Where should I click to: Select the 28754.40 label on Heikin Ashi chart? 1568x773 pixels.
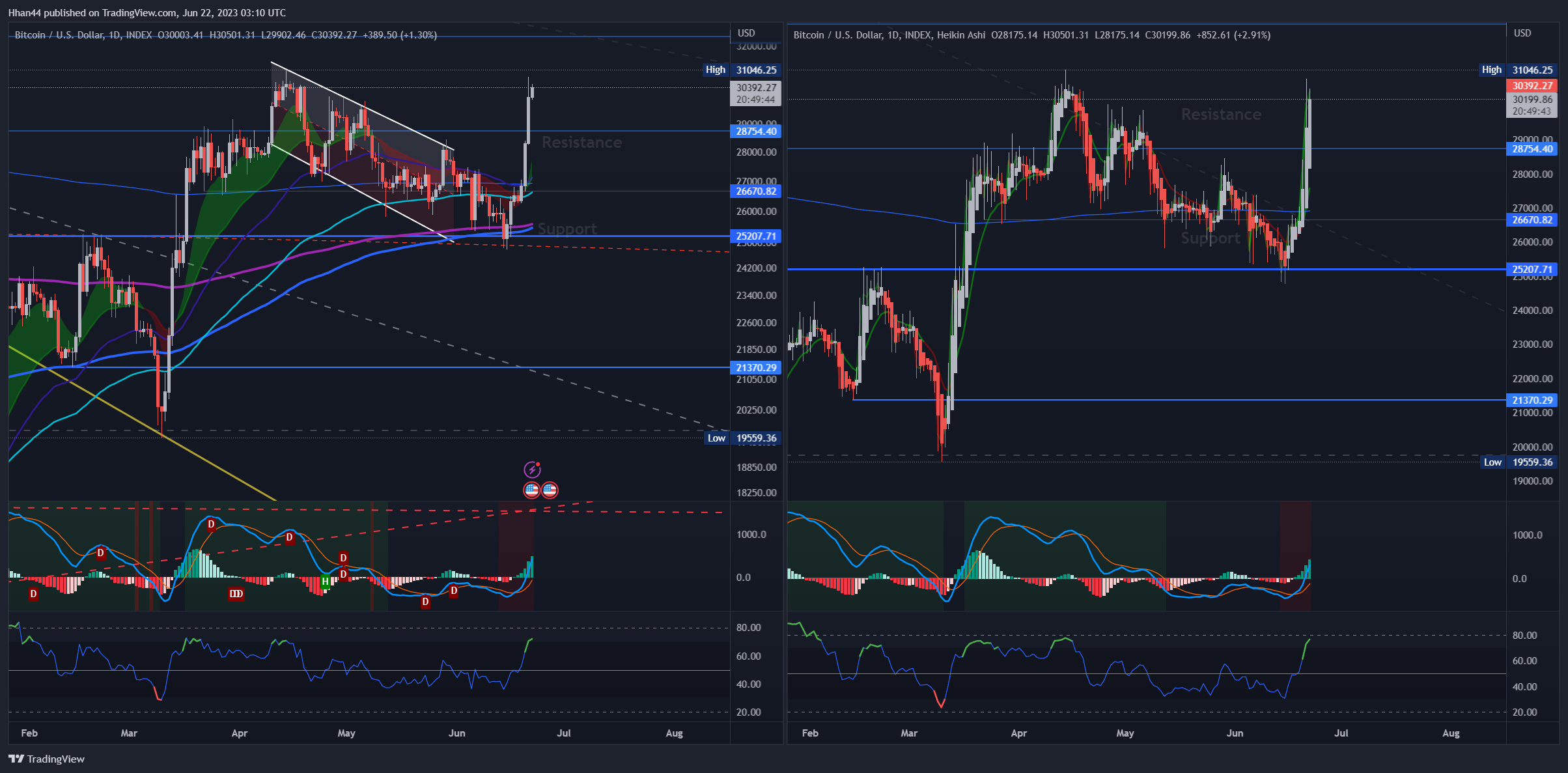1532,148
